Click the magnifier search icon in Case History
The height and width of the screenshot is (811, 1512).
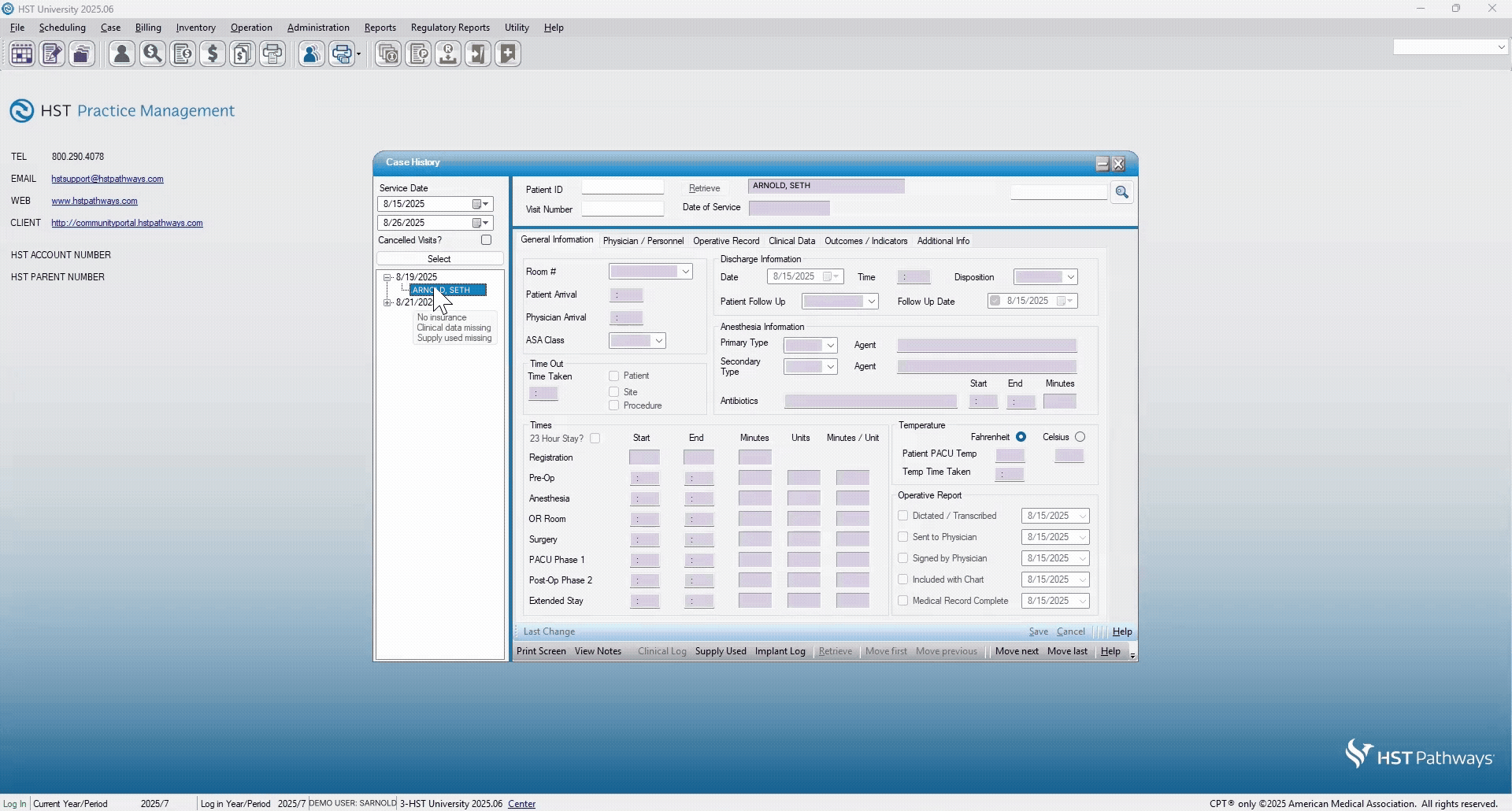1122,192
